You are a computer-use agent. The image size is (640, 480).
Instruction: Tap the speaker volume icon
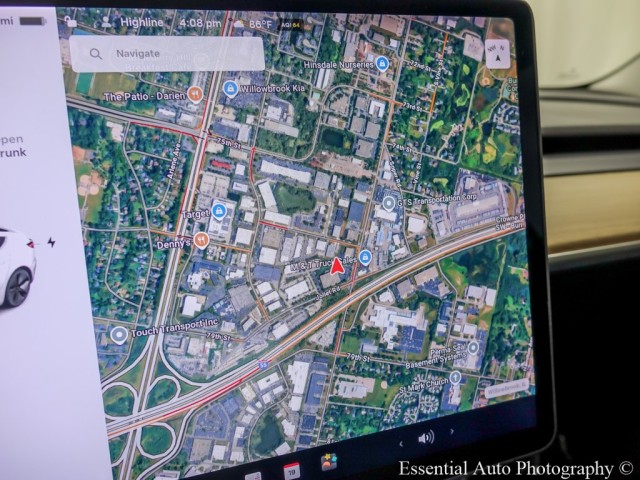tap(426, 438)
